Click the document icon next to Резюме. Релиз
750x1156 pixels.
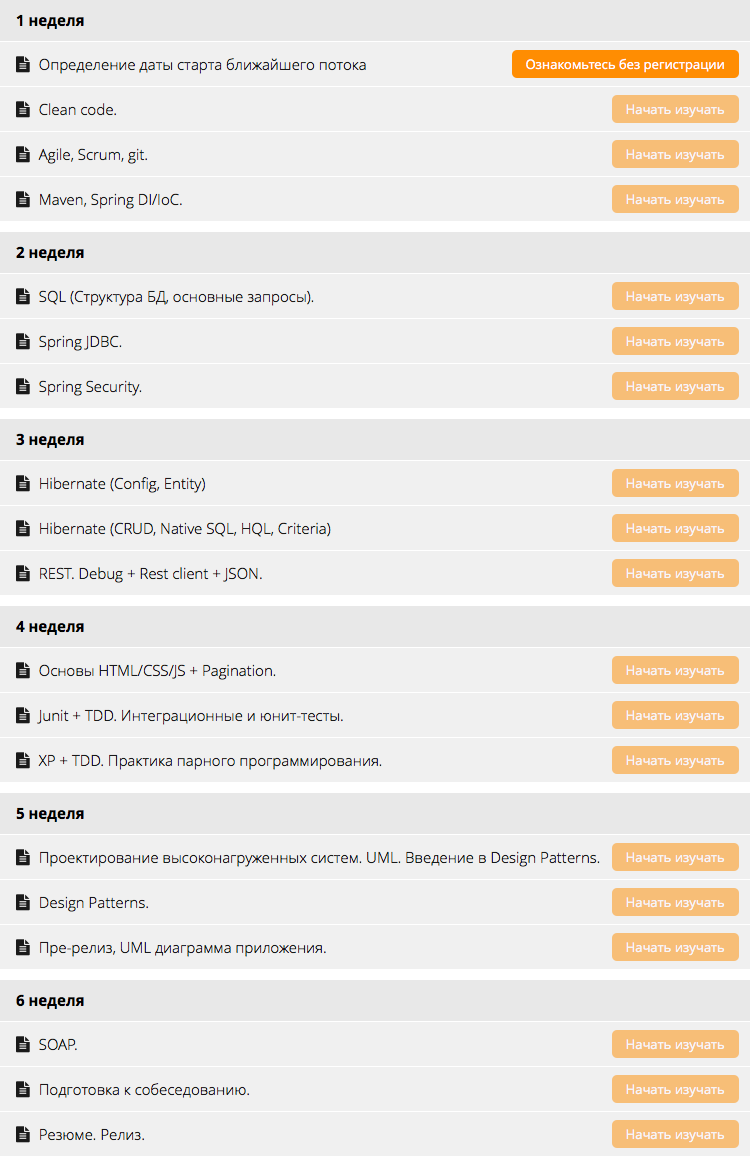click(x=23, y=1135)
